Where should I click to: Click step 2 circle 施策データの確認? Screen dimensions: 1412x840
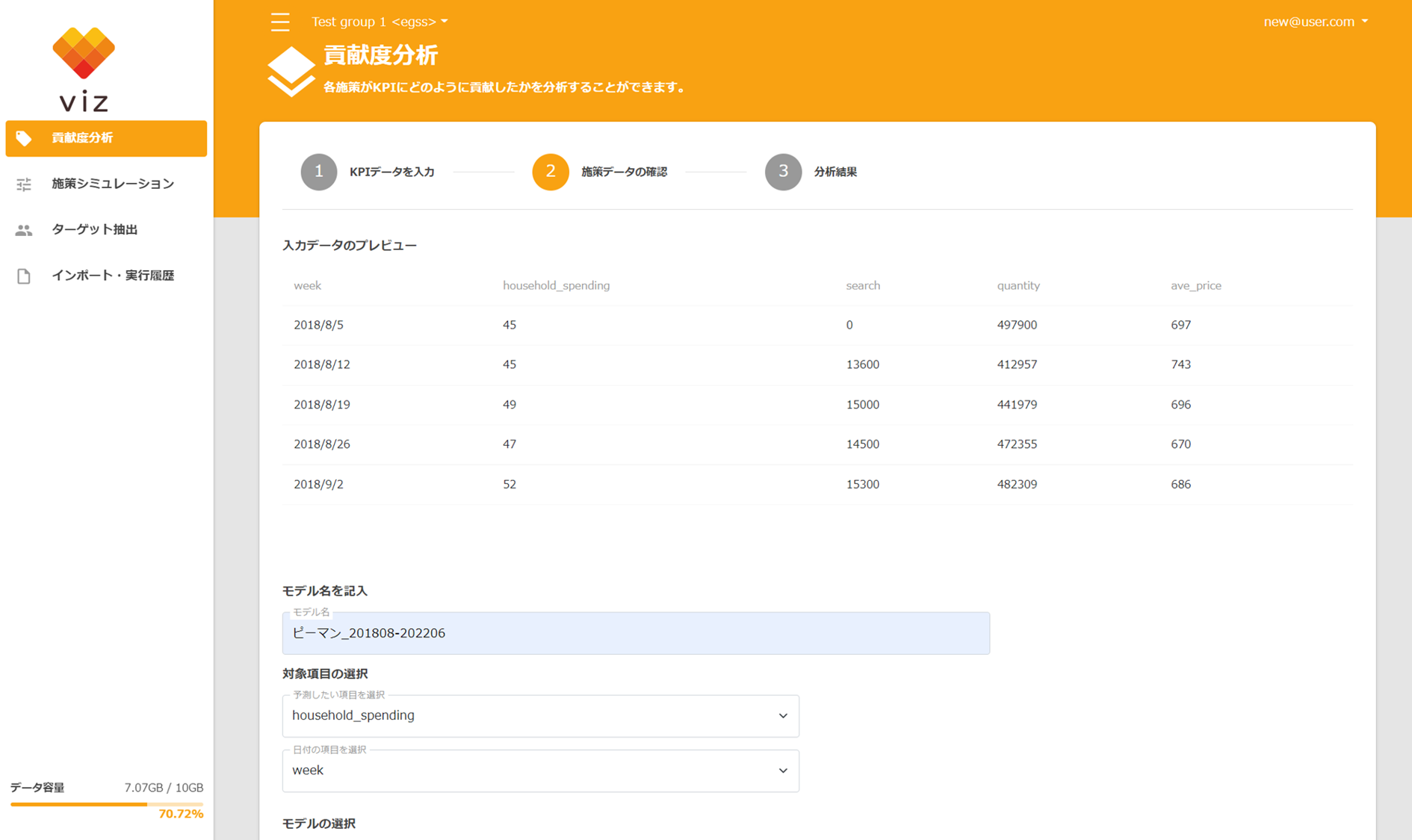551,172
